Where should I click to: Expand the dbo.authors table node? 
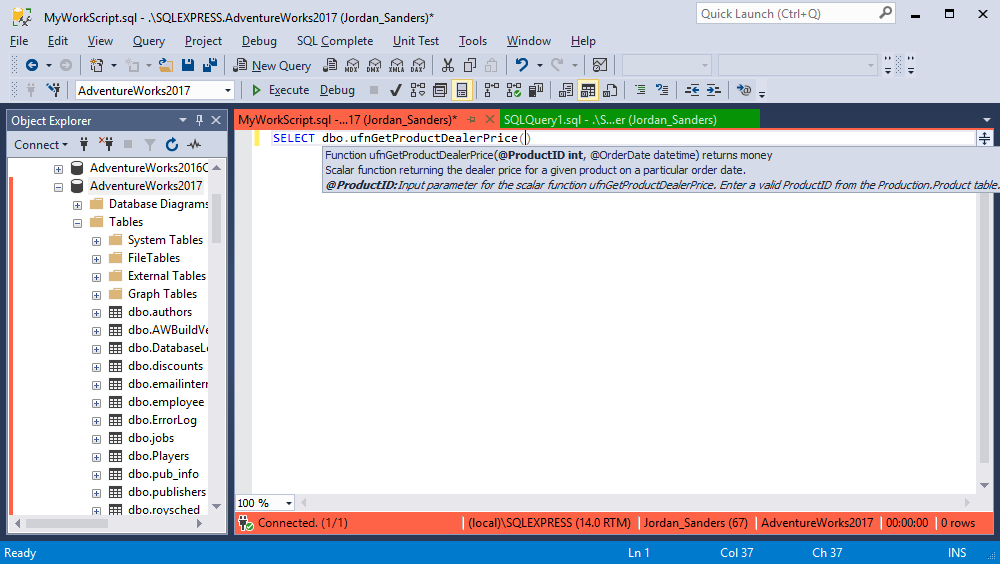click(96, 313)
